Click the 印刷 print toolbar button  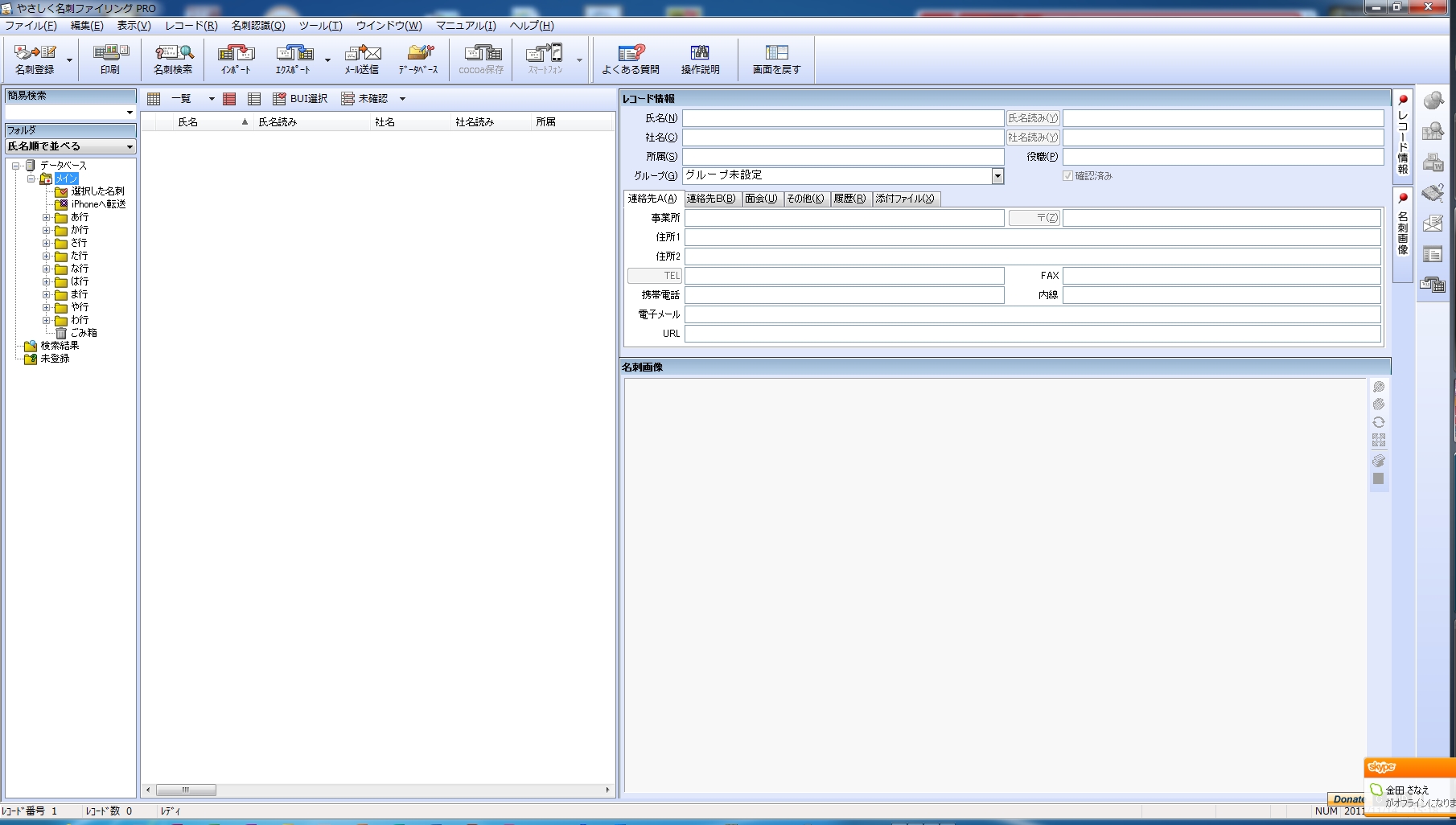[110, 60]
